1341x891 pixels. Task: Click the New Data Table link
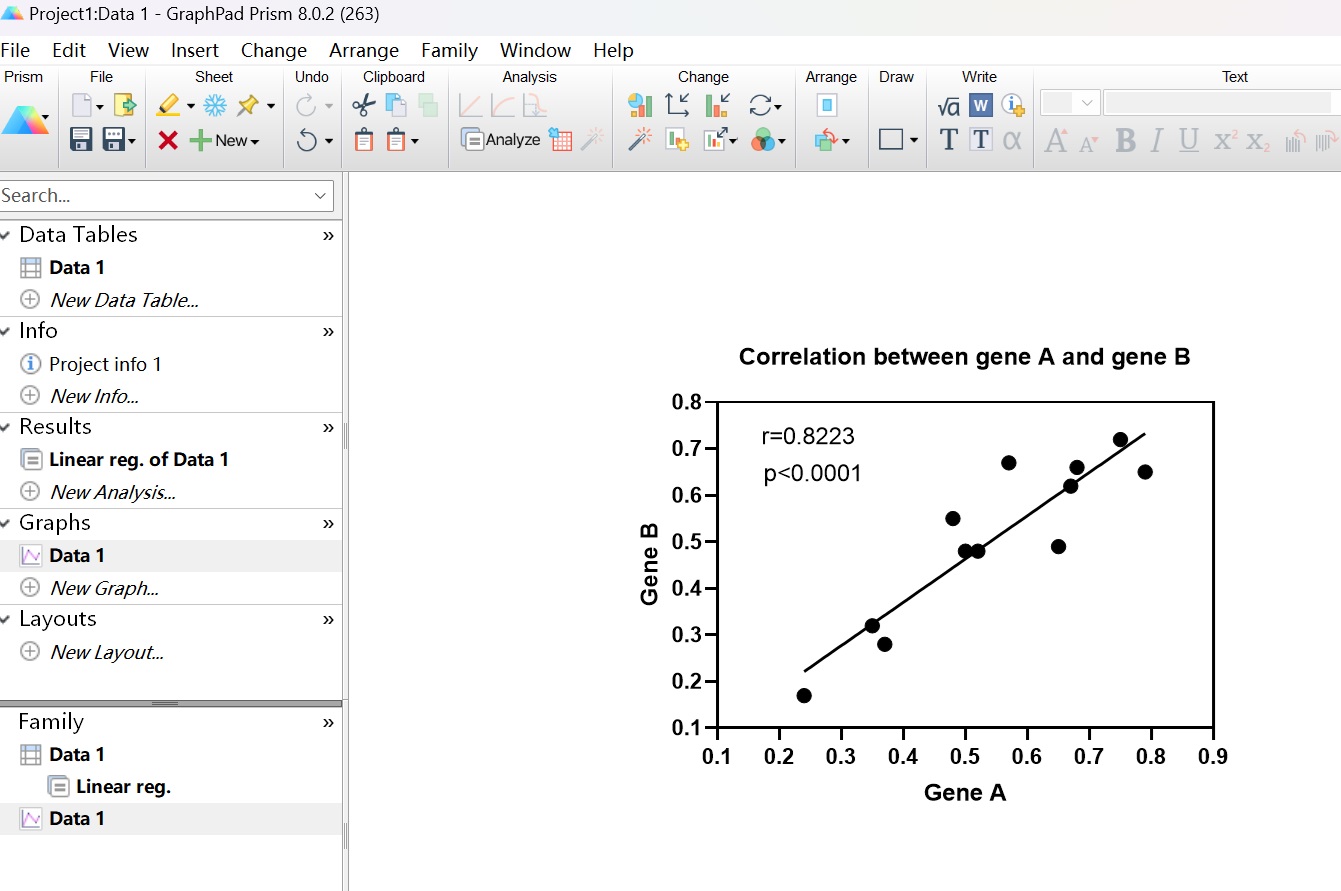(x=124, y=300)
